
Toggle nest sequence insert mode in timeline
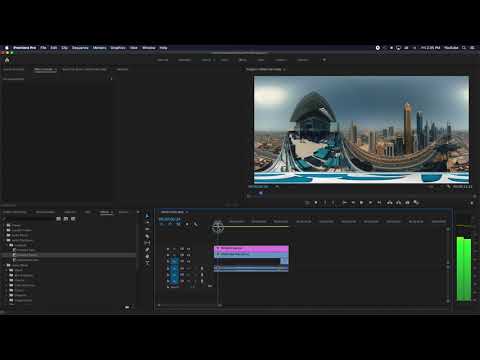(162, 224)
